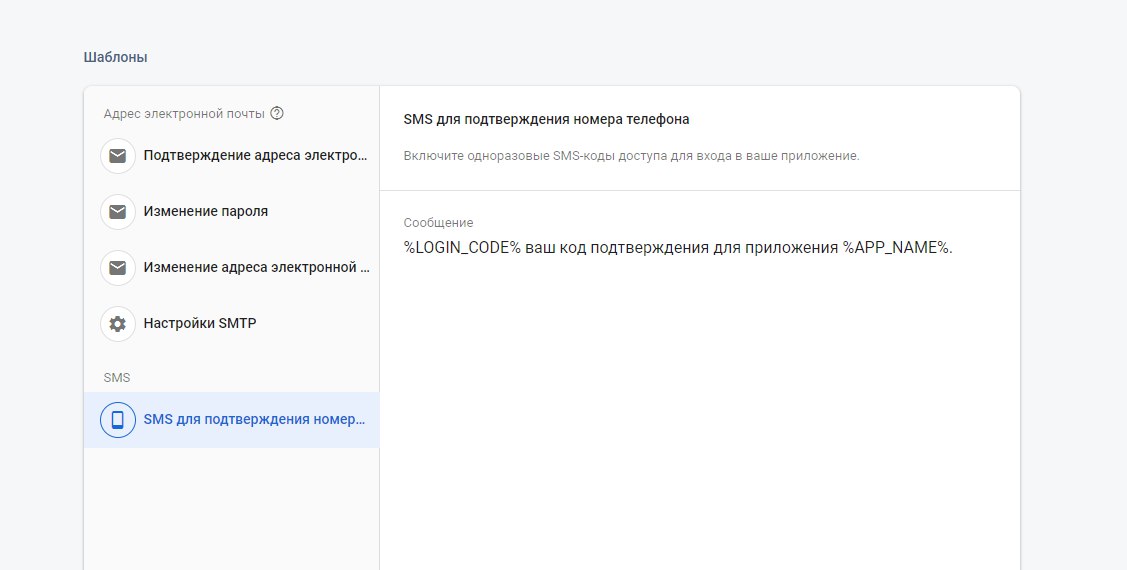Click the Сообщение field label
The height and width of the screenshot is (570, 1127).
(438, 223)
